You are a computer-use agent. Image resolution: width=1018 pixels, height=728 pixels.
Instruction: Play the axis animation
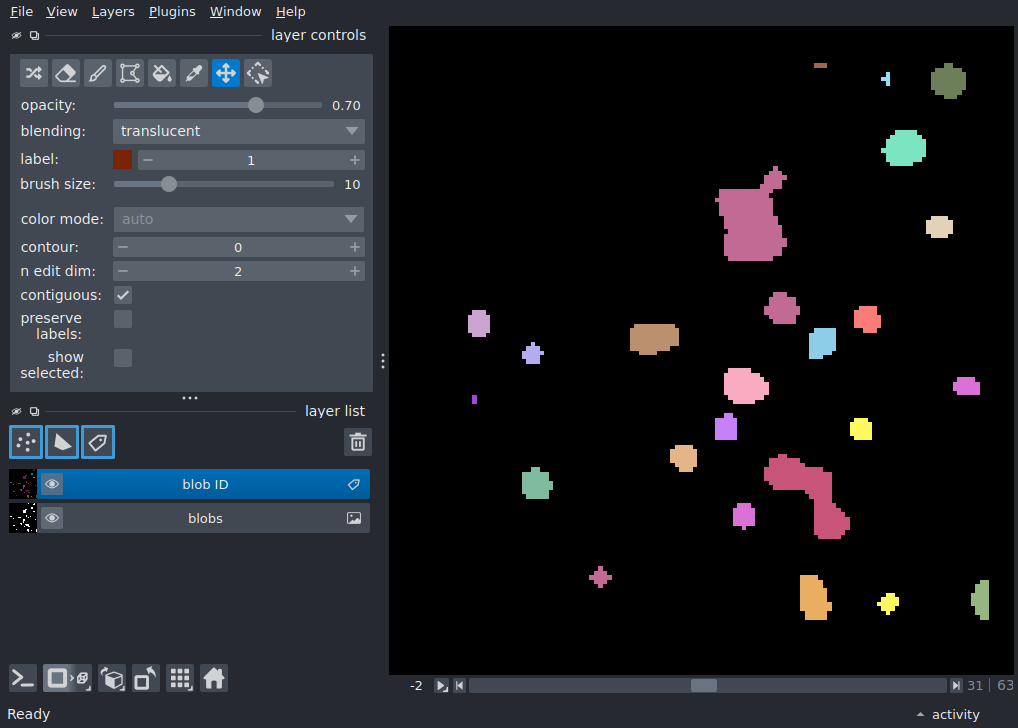pos(441,686)
